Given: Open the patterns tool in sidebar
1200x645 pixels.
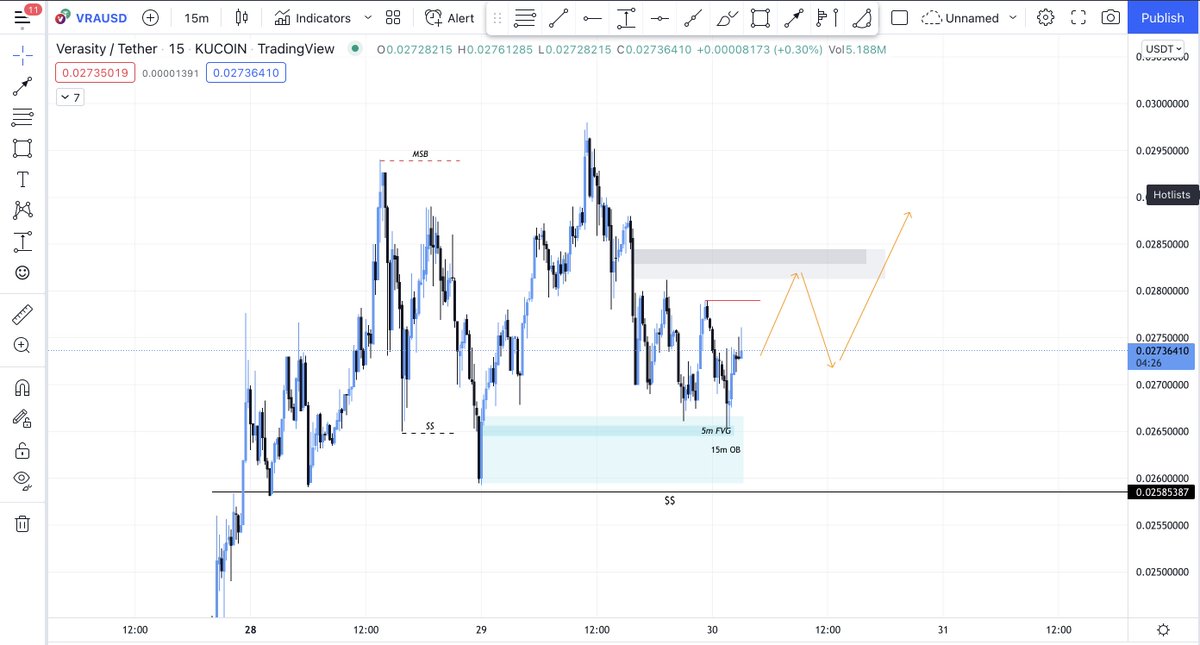Looking at the screenshot, I should [22, 210].
